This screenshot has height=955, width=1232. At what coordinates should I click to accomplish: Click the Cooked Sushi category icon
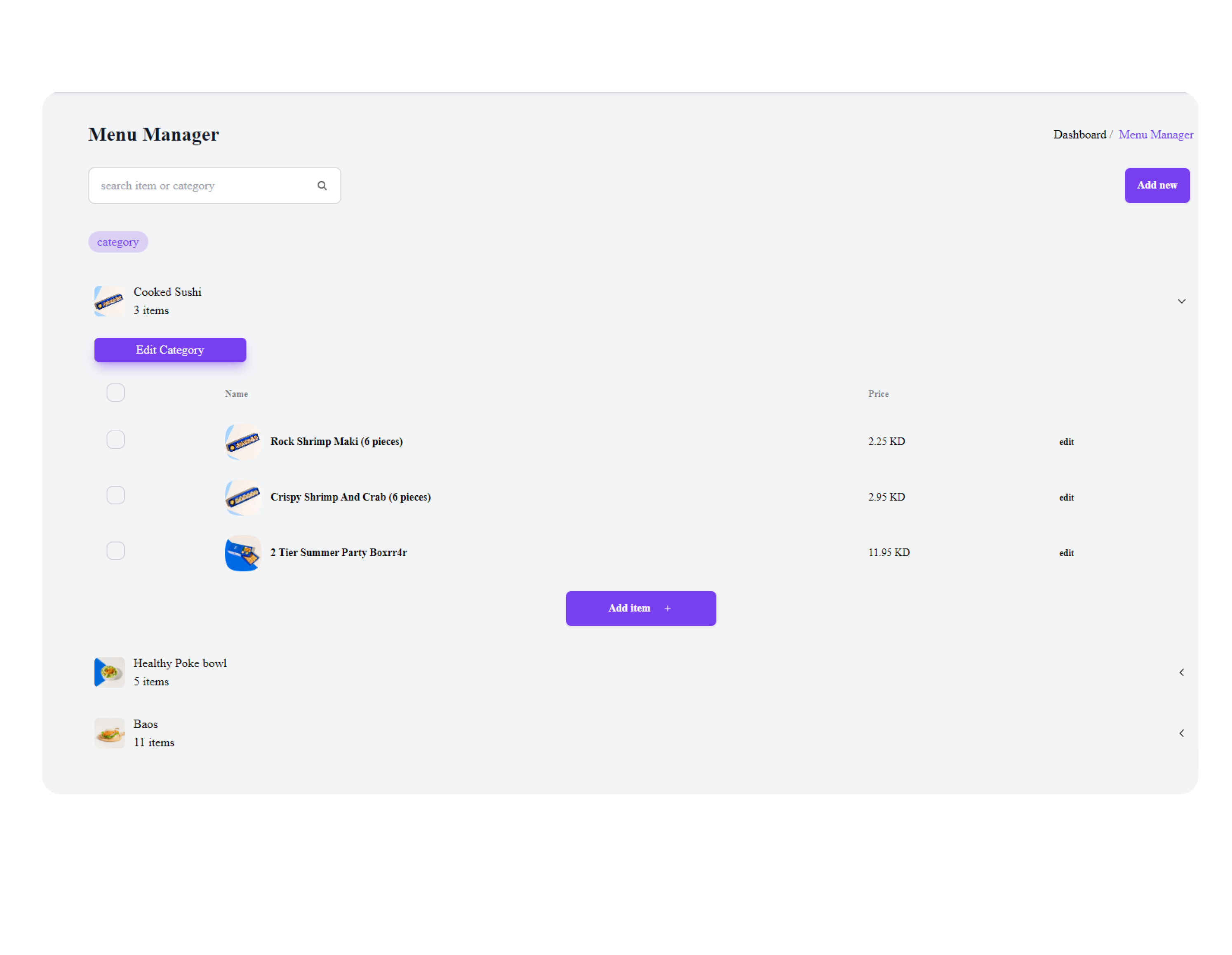[x=109, y=300]
